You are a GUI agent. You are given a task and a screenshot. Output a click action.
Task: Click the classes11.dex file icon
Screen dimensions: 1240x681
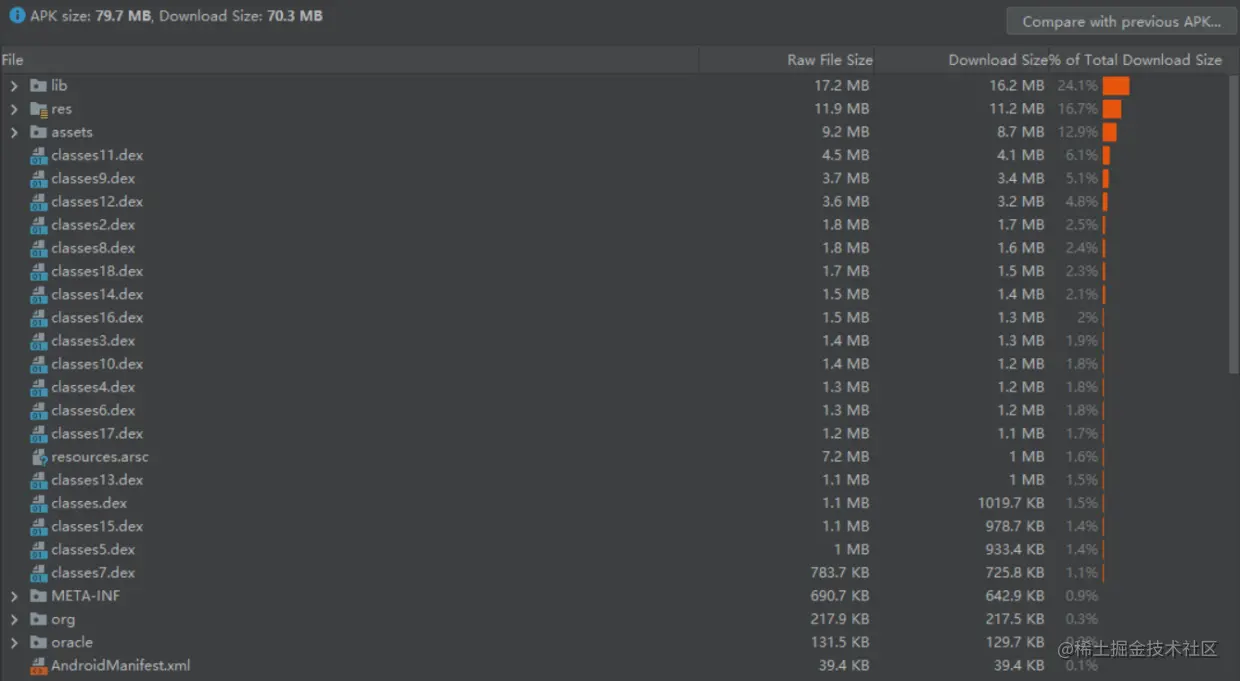39,155
